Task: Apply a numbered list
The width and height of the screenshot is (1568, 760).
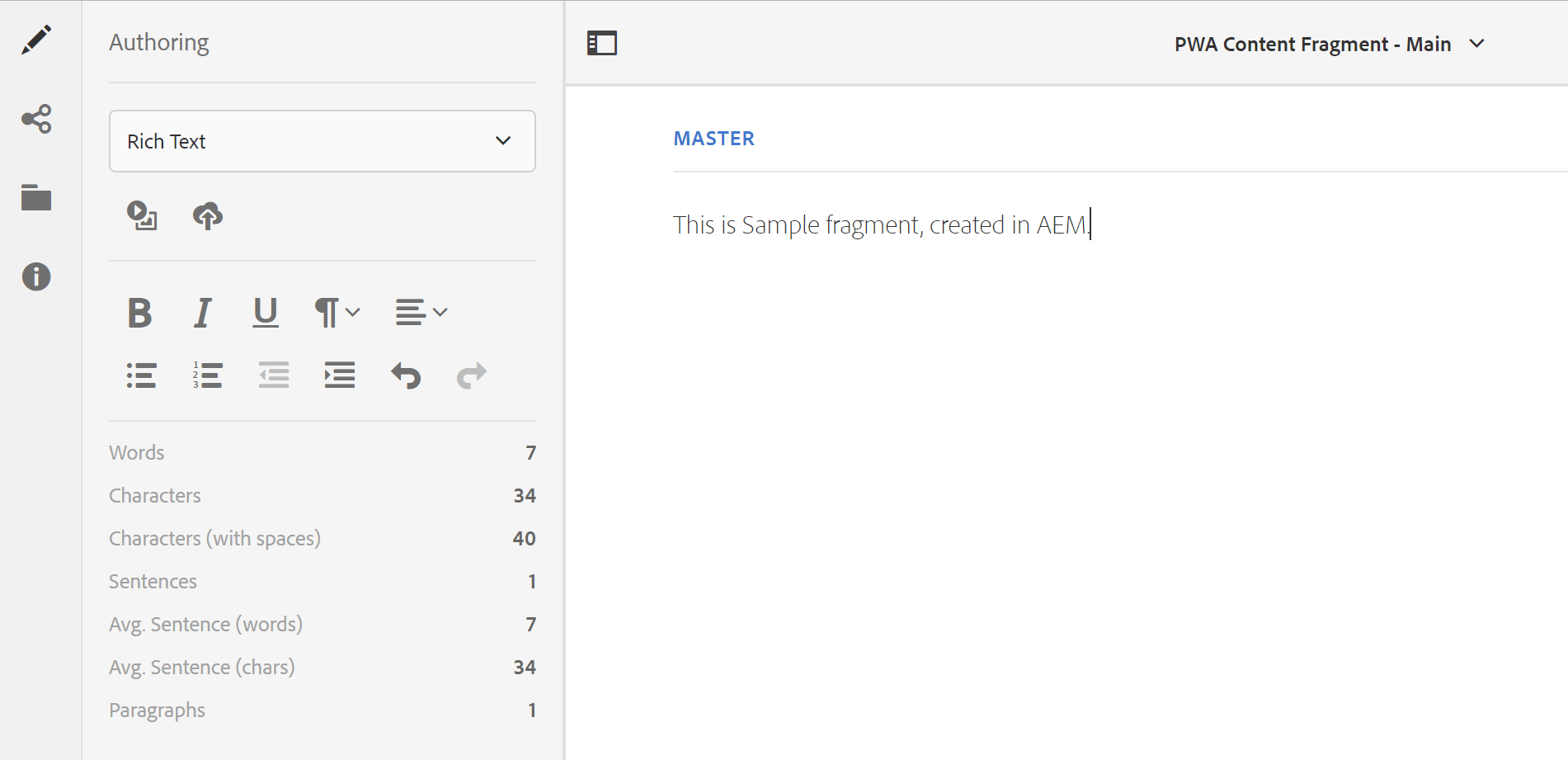Action: 207,375
